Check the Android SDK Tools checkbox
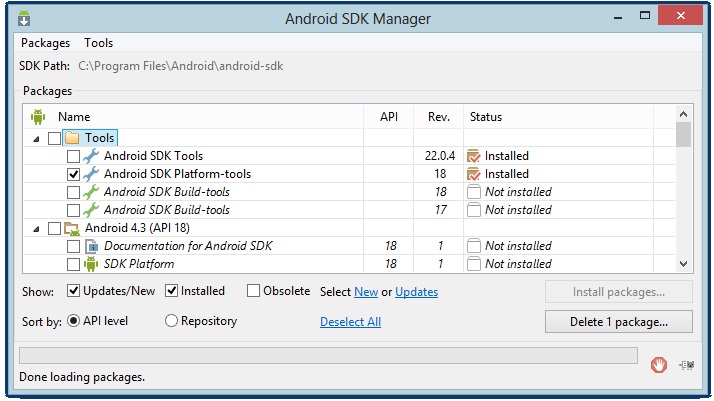 (73, 156)
